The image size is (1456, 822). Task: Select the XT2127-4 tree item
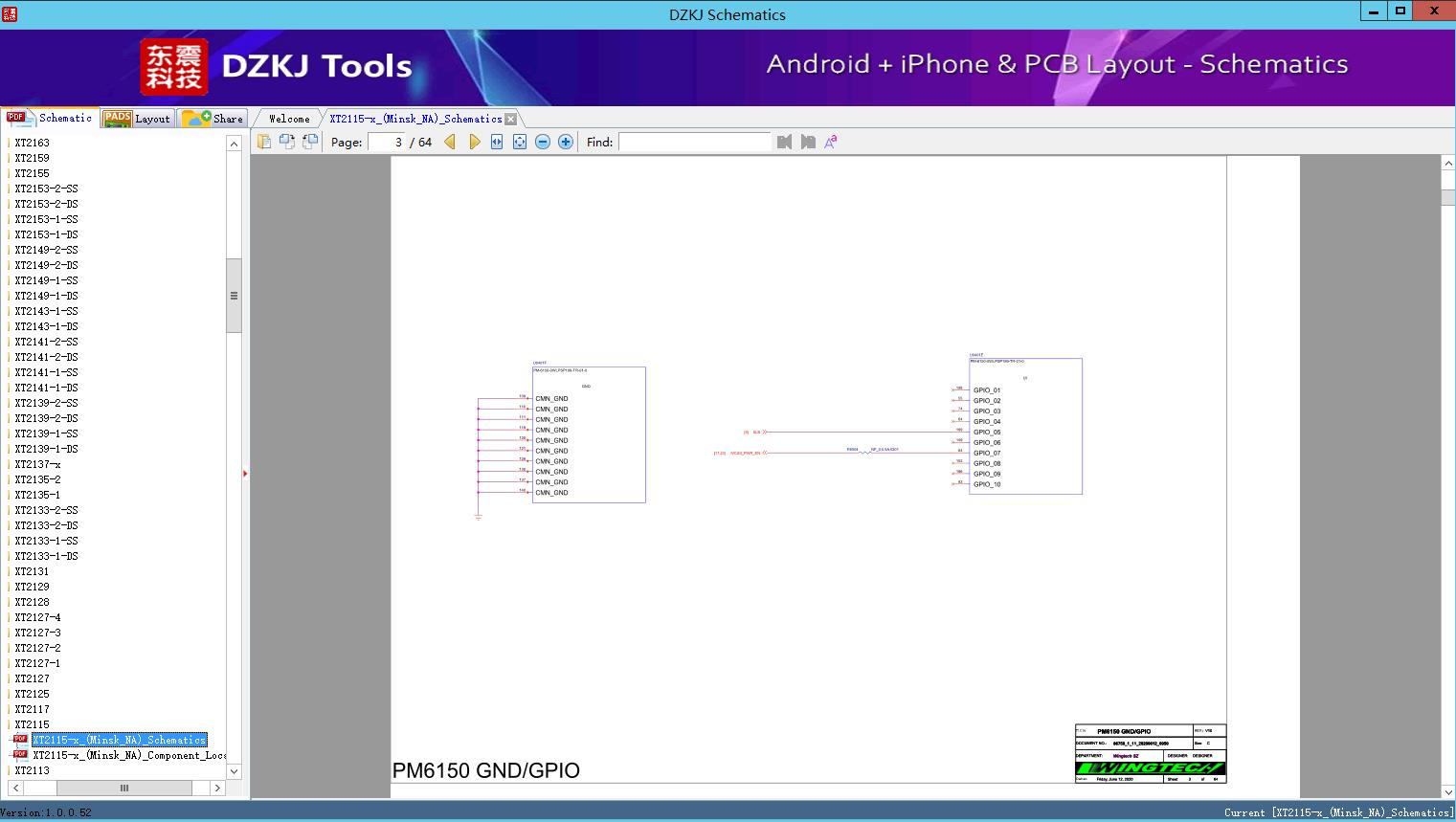pos(37,617)
